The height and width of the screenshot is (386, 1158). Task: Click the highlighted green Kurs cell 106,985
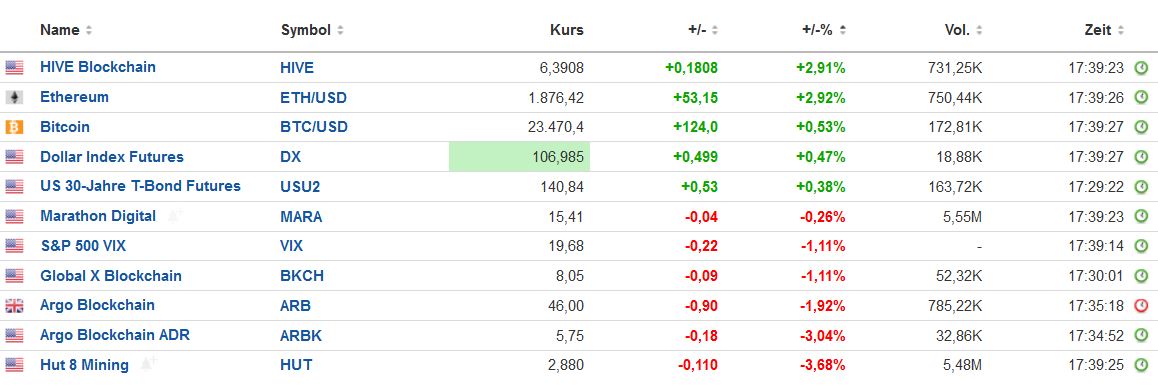pos(519,156)
